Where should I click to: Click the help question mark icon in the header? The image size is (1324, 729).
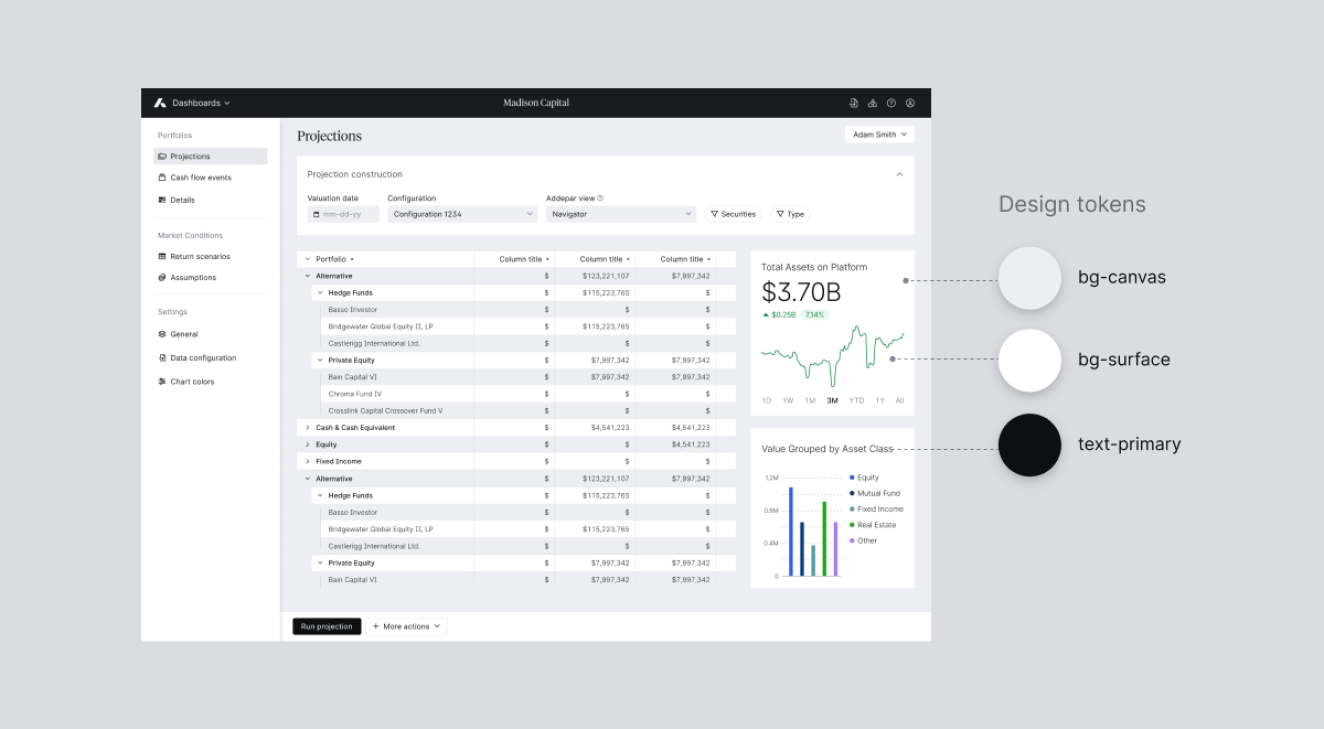[891, 103]
